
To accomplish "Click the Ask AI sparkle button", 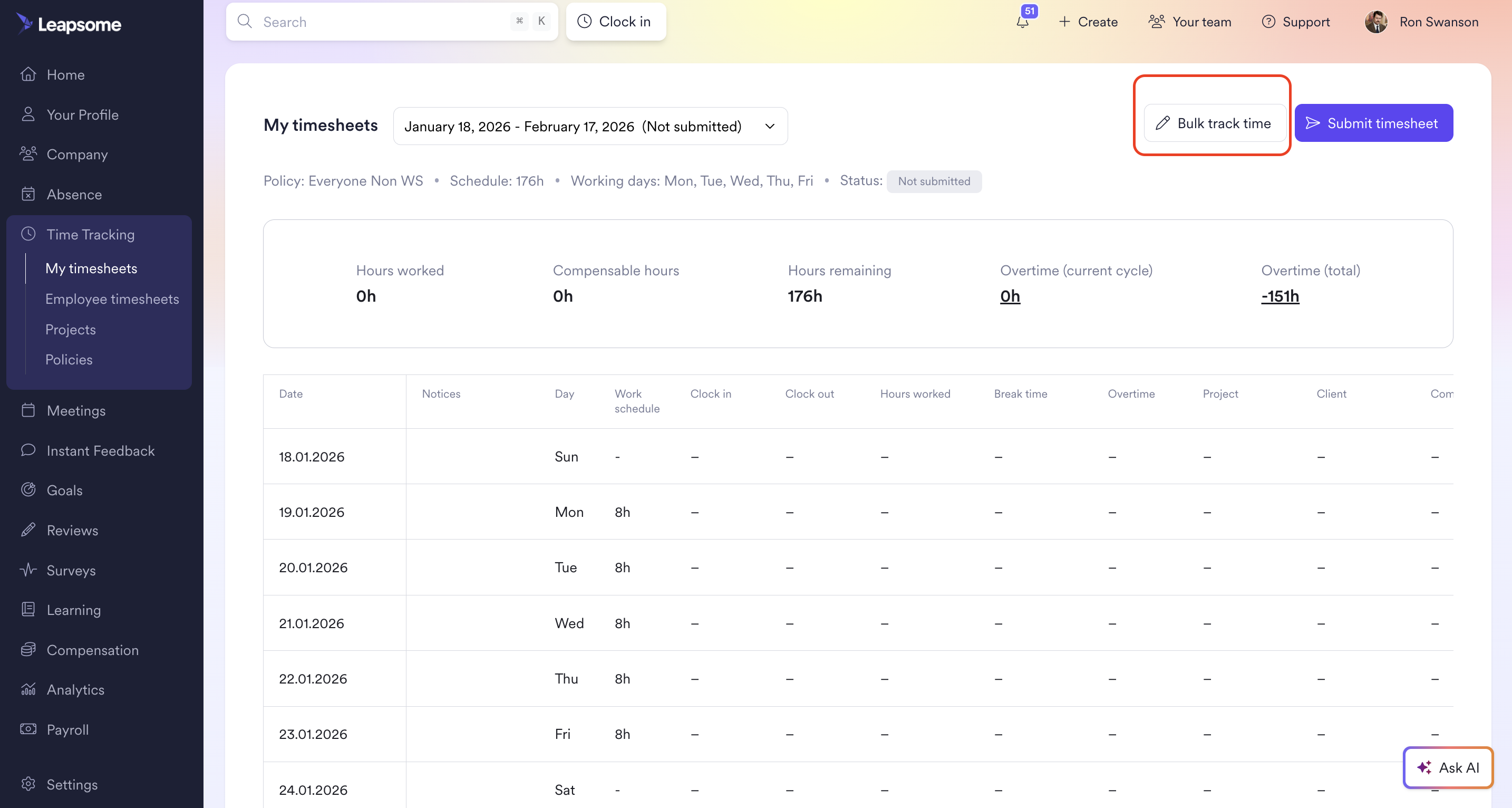I will [x=1448, y=767].
